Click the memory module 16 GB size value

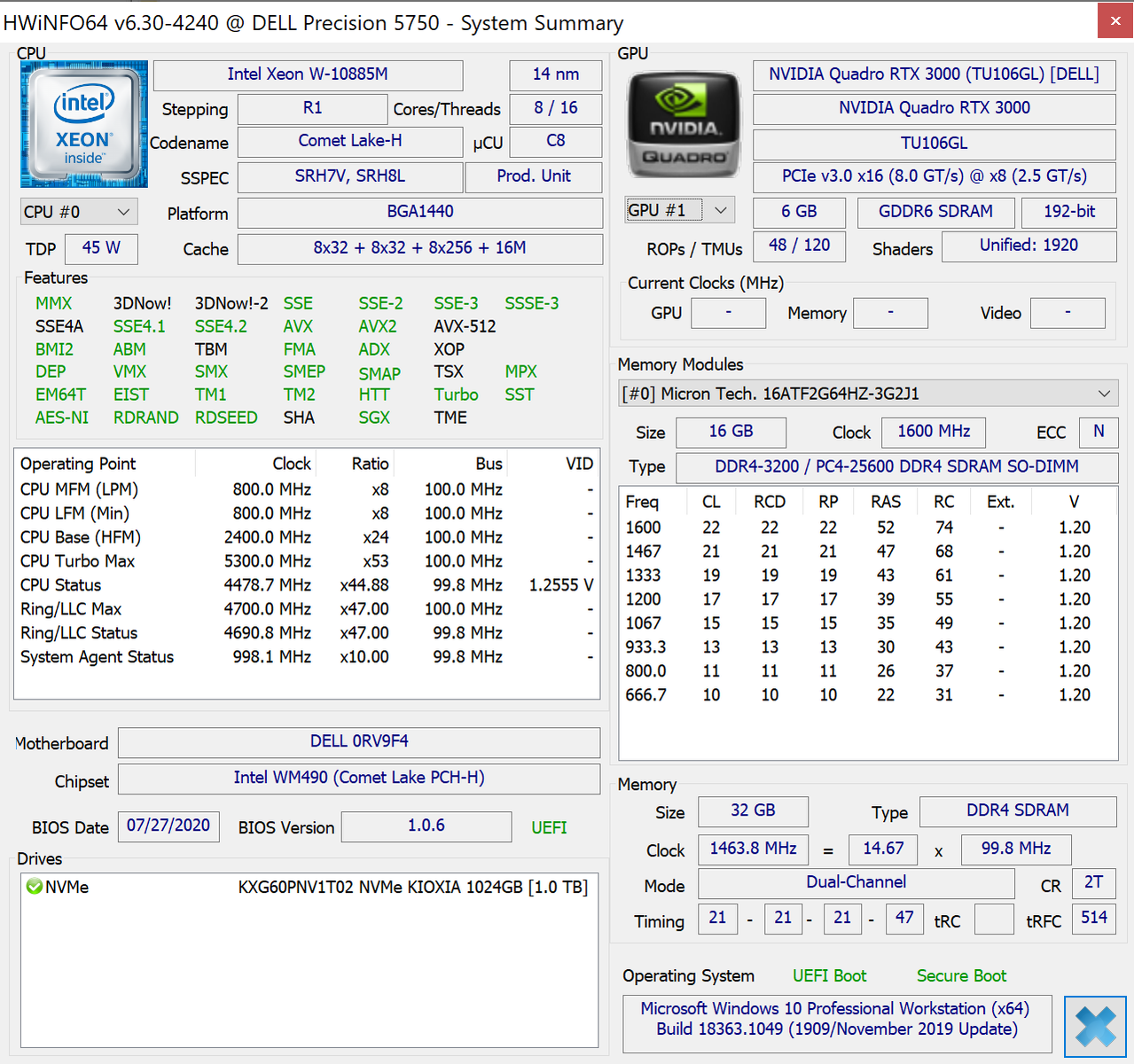pyautogui.click(x=731, y=432)
